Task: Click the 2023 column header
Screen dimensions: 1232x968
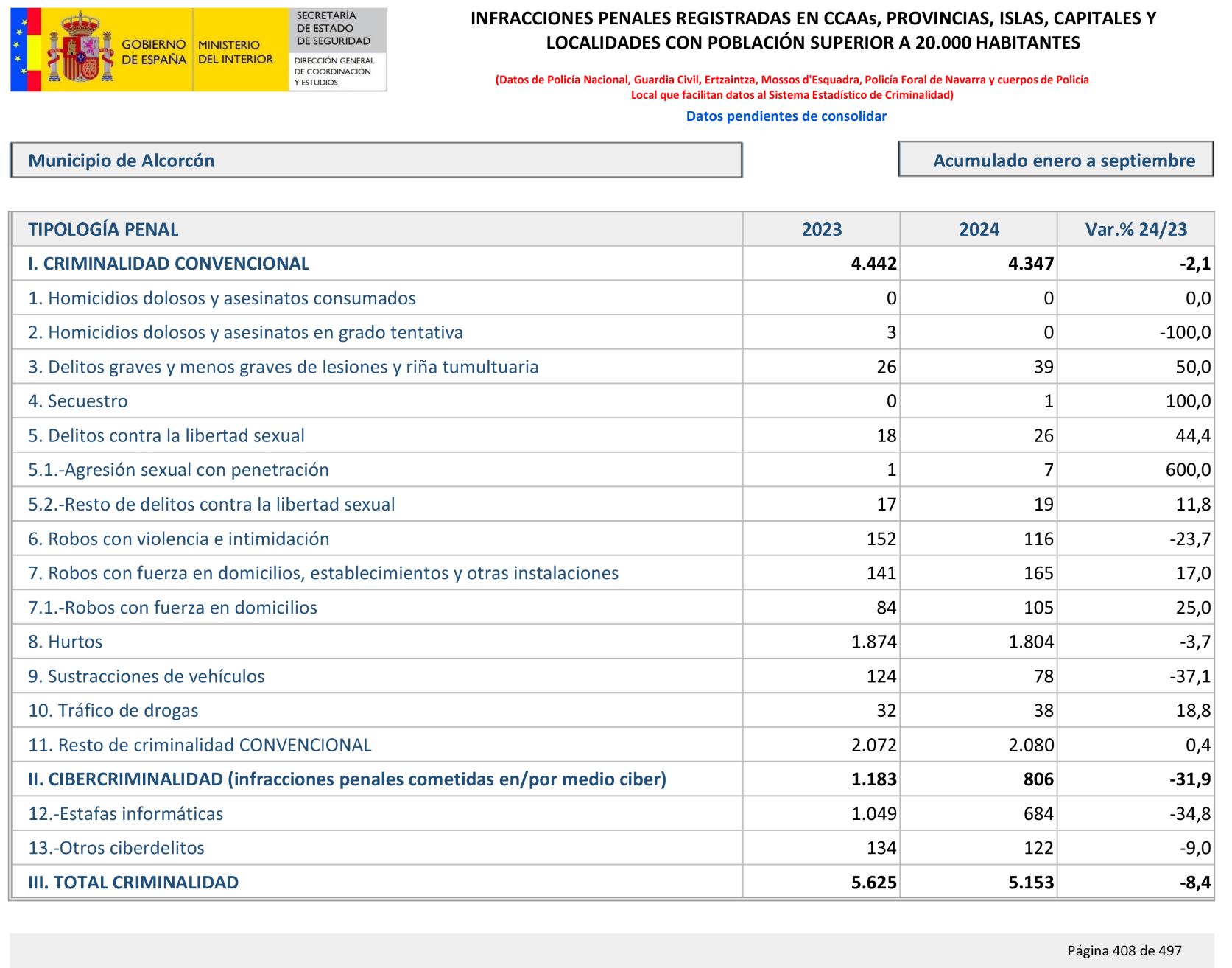Action: click(821, 229)
